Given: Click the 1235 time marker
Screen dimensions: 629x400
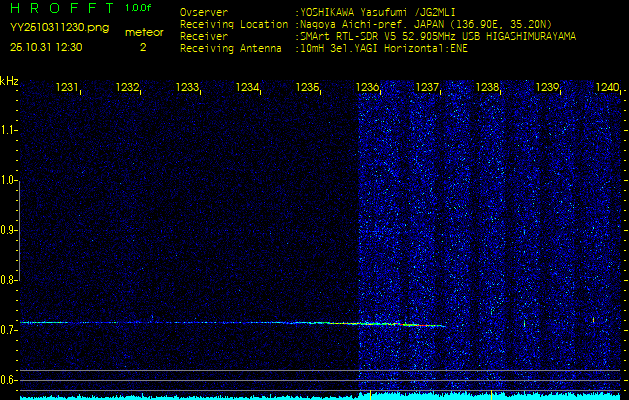Looking at the screenshot, I should click(307, 88).
